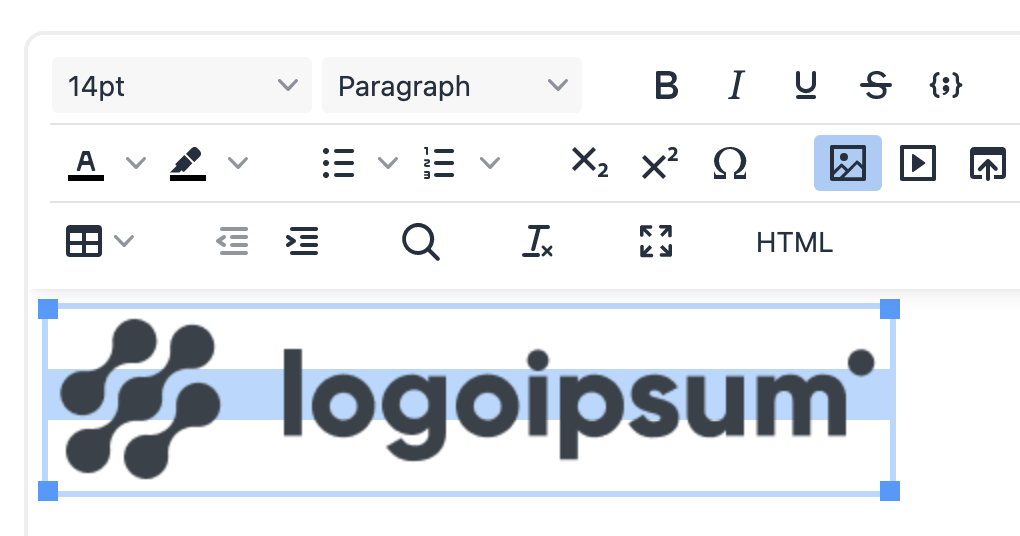Image resolution: width=1020 pixels, height=536 pixels.
Task: Insert special character with Omega icon
Action: pyautogui.click(x=730, y=162)
